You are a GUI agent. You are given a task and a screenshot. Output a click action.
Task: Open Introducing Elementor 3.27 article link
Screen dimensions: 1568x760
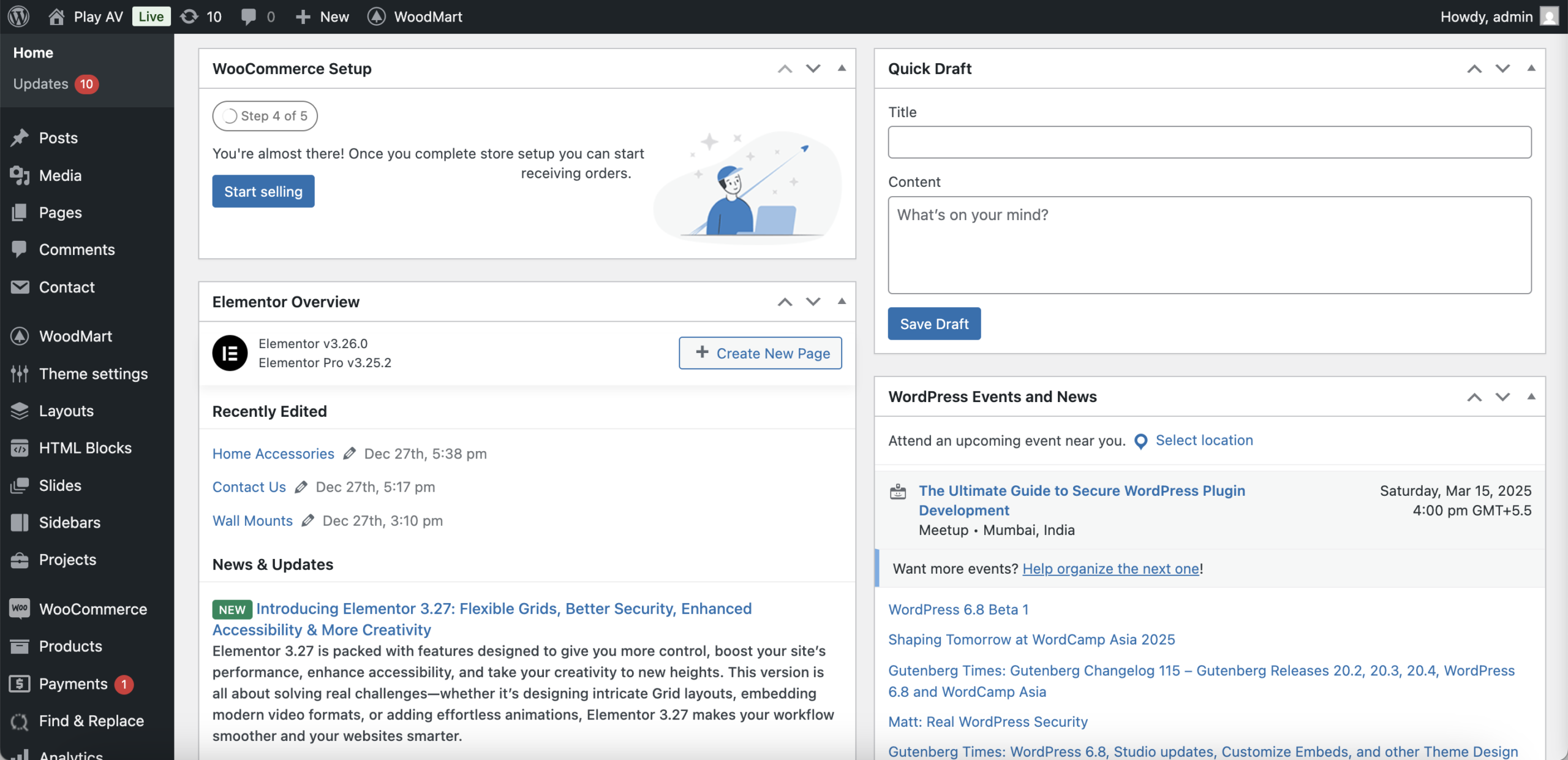482,619
